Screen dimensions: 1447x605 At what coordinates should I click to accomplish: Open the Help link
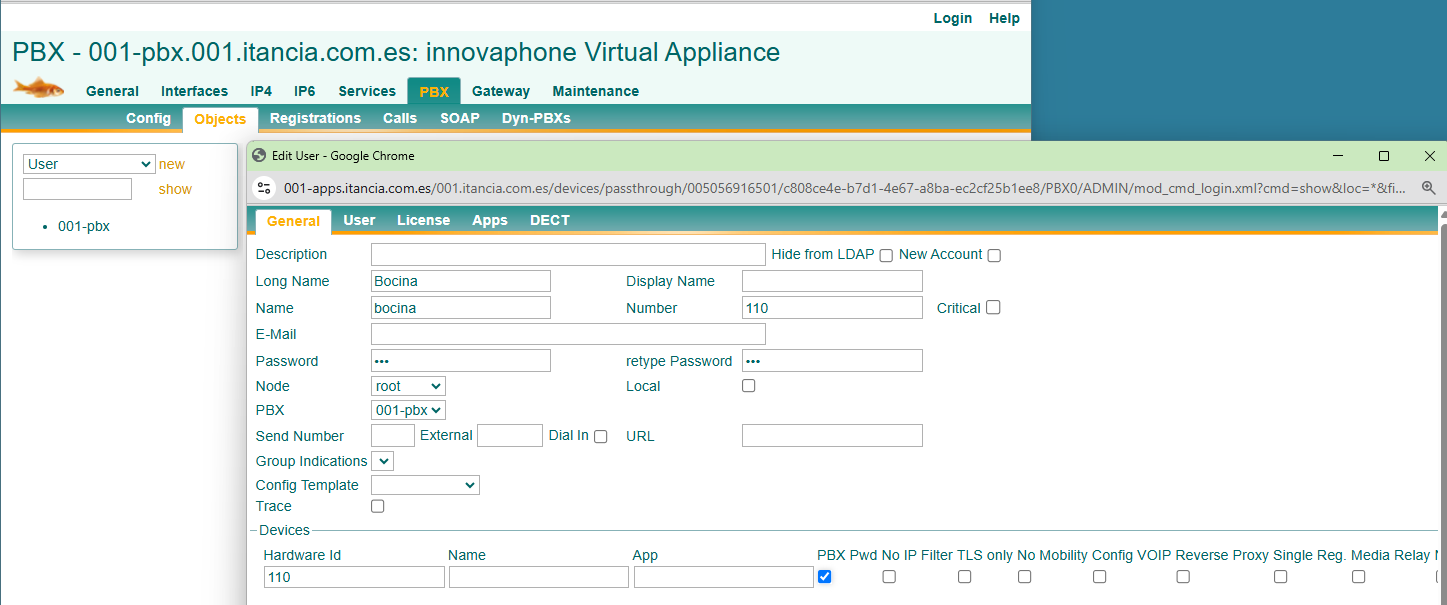coord(1004,18)
